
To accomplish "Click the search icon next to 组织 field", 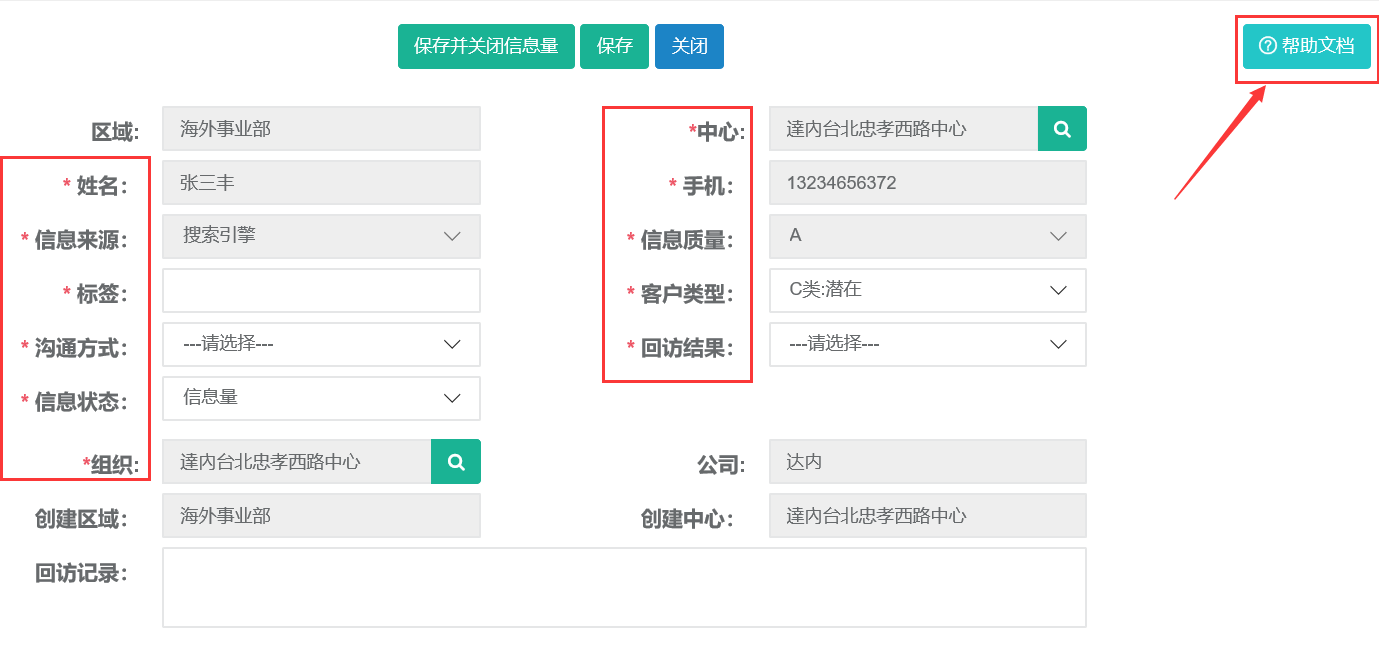I will [456, 461].
